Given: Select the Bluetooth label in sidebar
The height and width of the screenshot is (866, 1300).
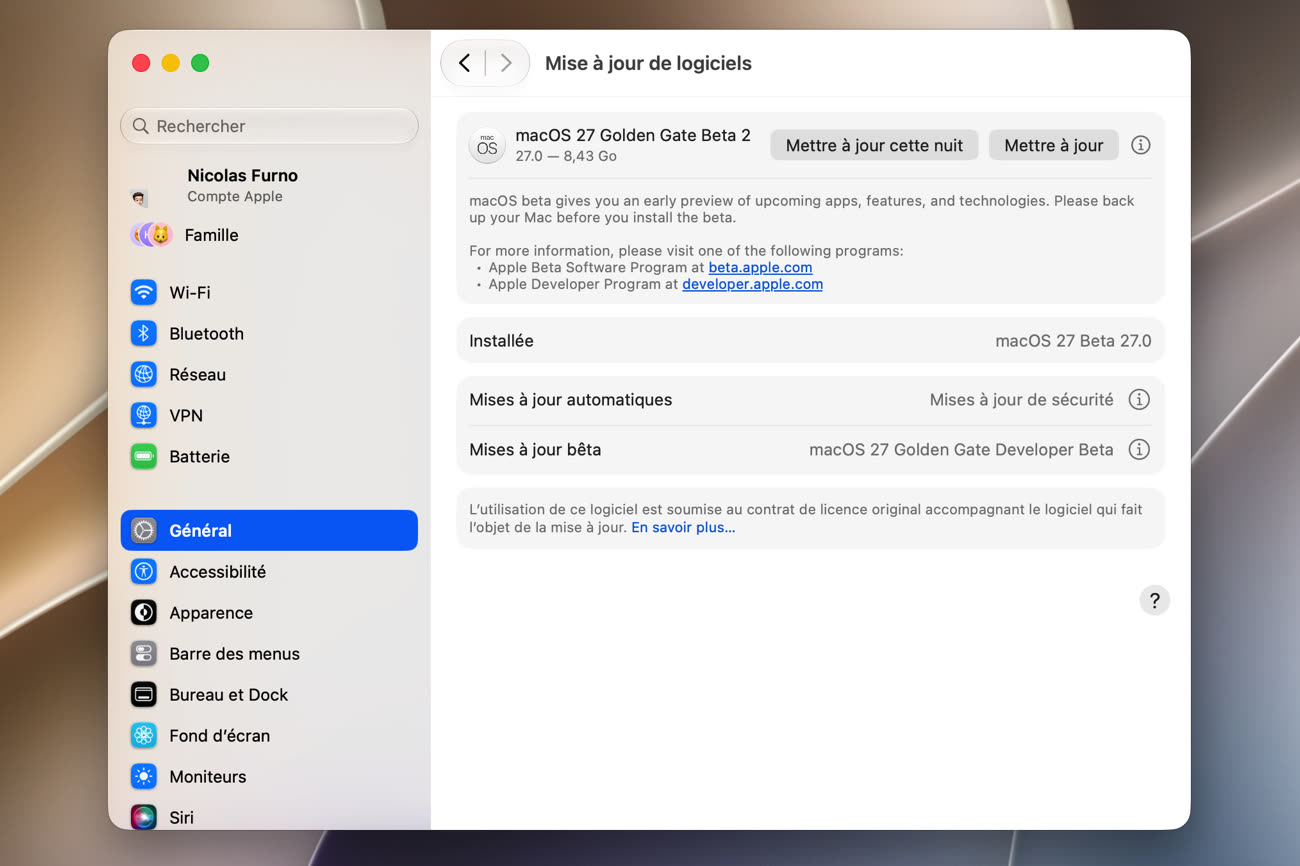Looking at the screenshot, I should point(207,333).
